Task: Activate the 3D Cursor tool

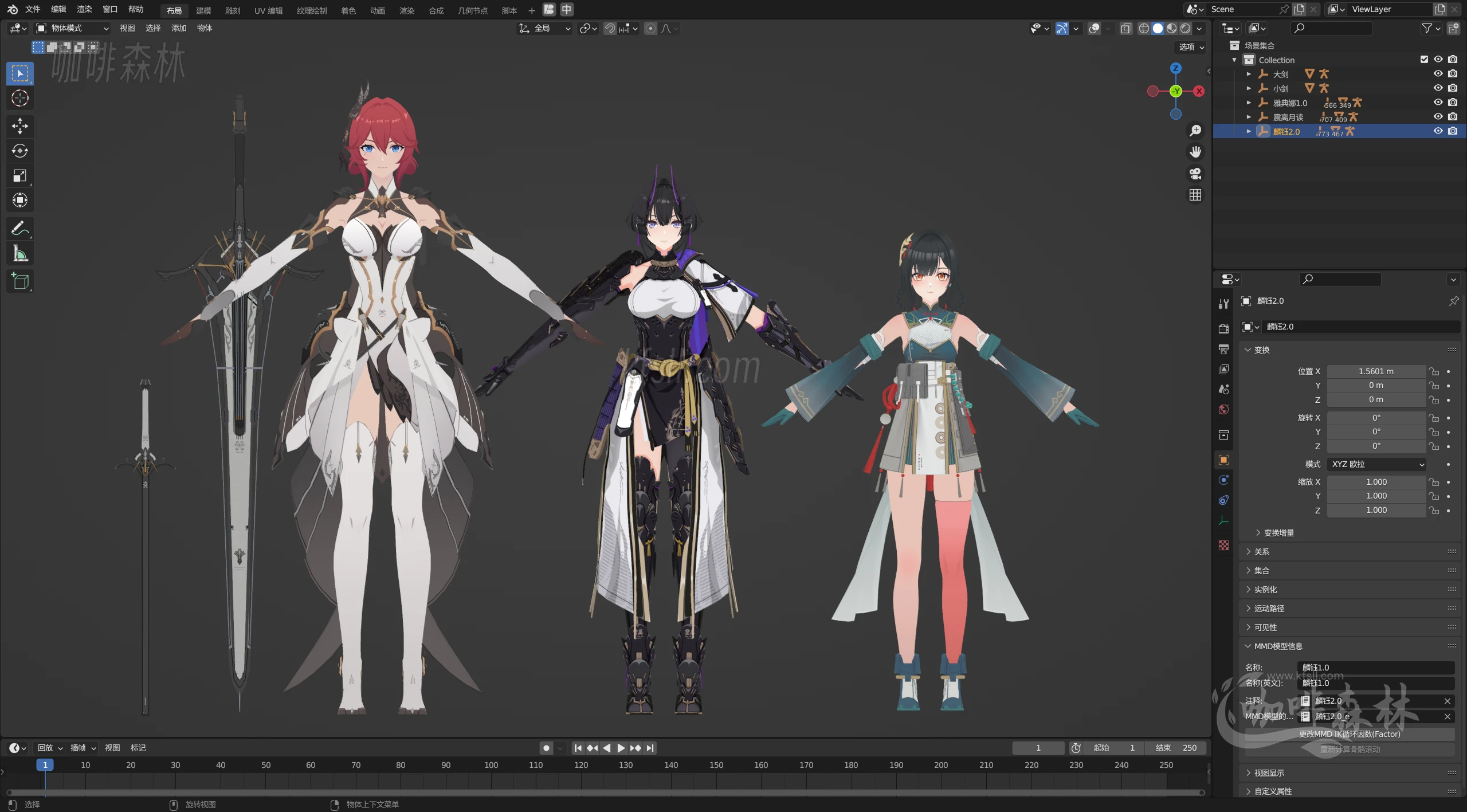Action: tap(20, 99)
